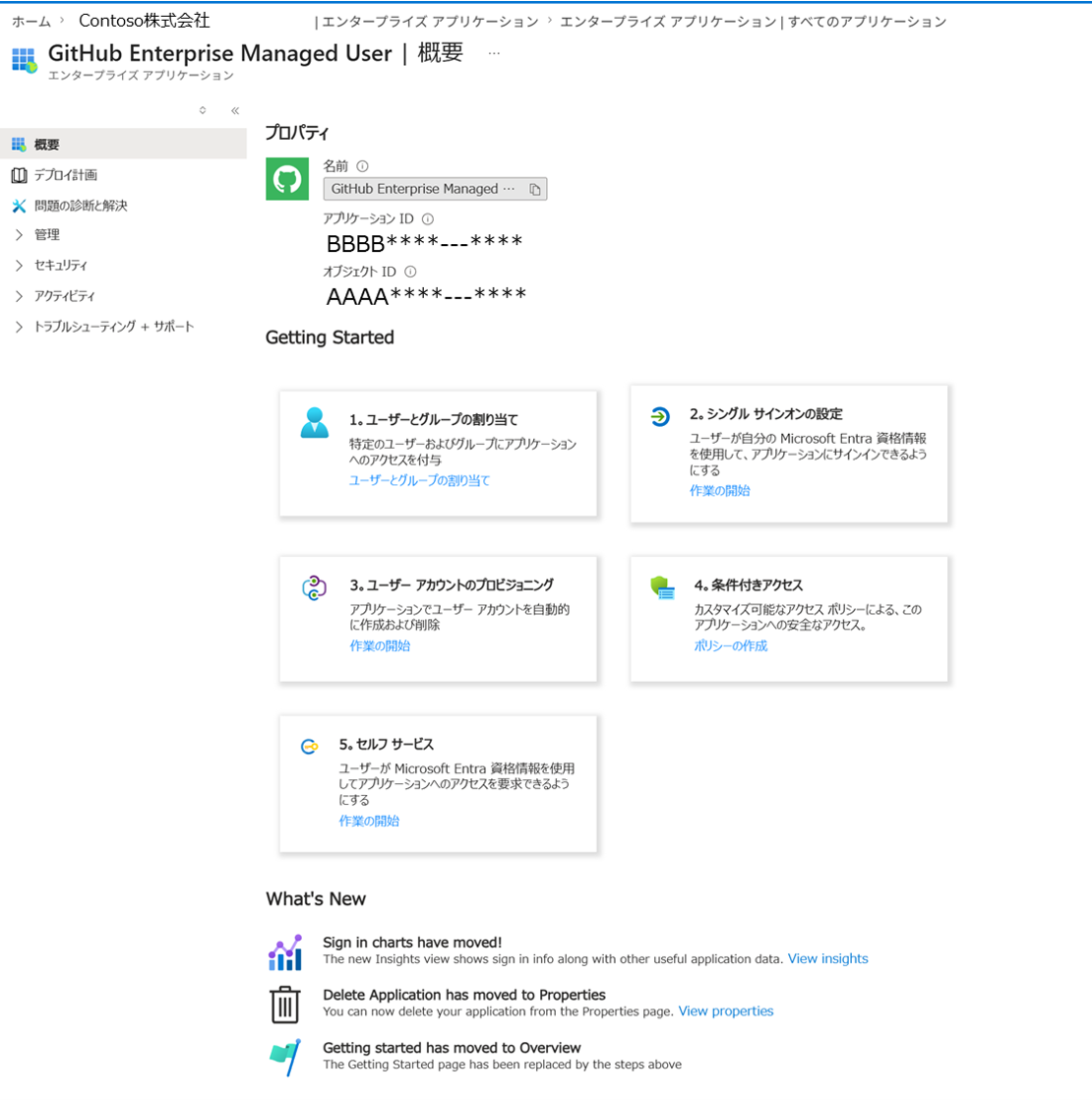This screenshot has width=1092, height=1100.
Task: Click the 概要 grid icon in sidebar
Action: (19, 145)
